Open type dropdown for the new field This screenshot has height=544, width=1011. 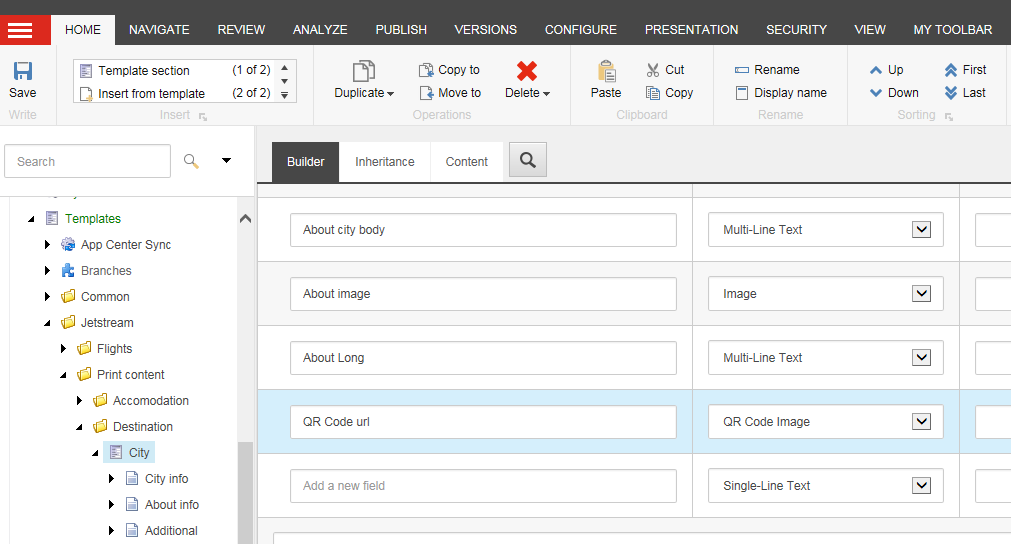click(921, 485)
